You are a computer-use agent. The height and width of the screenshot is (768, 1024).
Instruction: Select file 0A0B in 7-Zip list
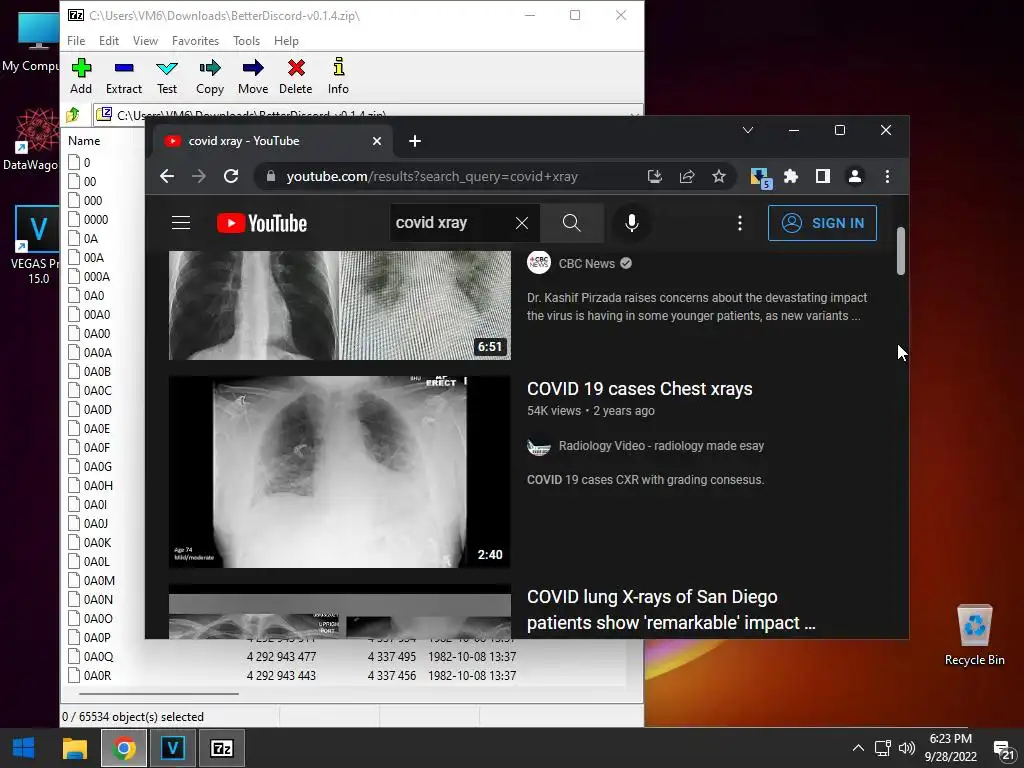(x=97, y=372)
